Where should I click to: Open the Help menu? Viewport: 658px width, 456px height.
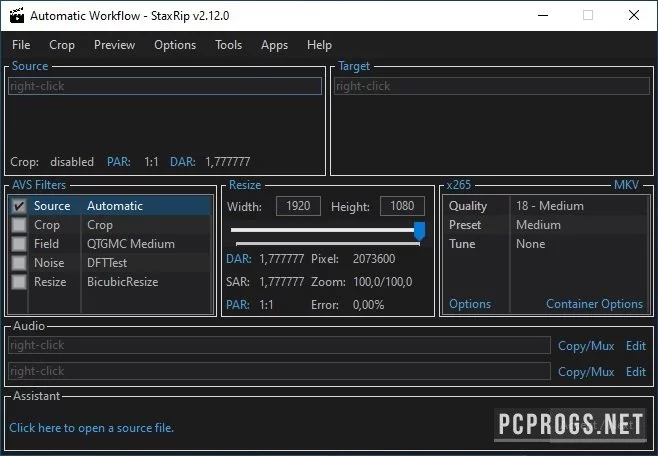tap(319, 45)
